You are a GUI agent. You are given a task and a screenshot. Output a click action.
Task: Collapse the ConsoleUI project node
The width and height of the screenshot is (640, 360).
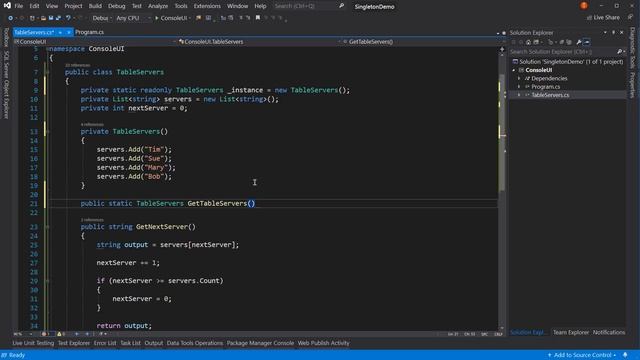pos(514,70)
